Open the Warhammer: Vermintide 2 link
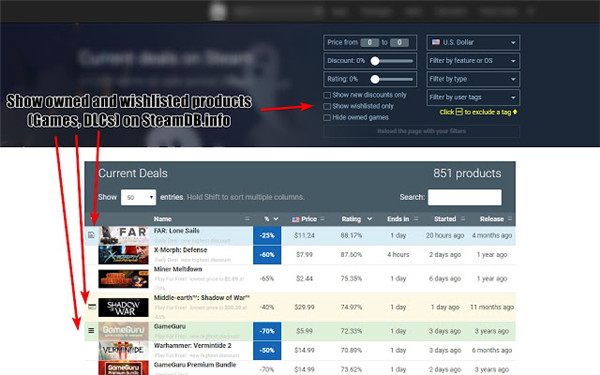This screenshot has width=600, height=375. tap(192, 346)
